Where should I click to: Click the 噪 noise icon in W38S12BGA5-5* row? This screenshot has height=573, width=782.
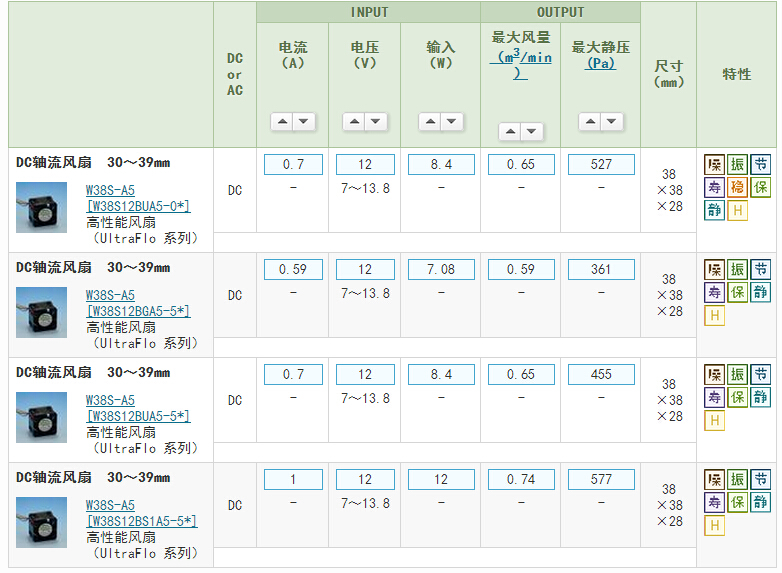[x=714, y=270]
